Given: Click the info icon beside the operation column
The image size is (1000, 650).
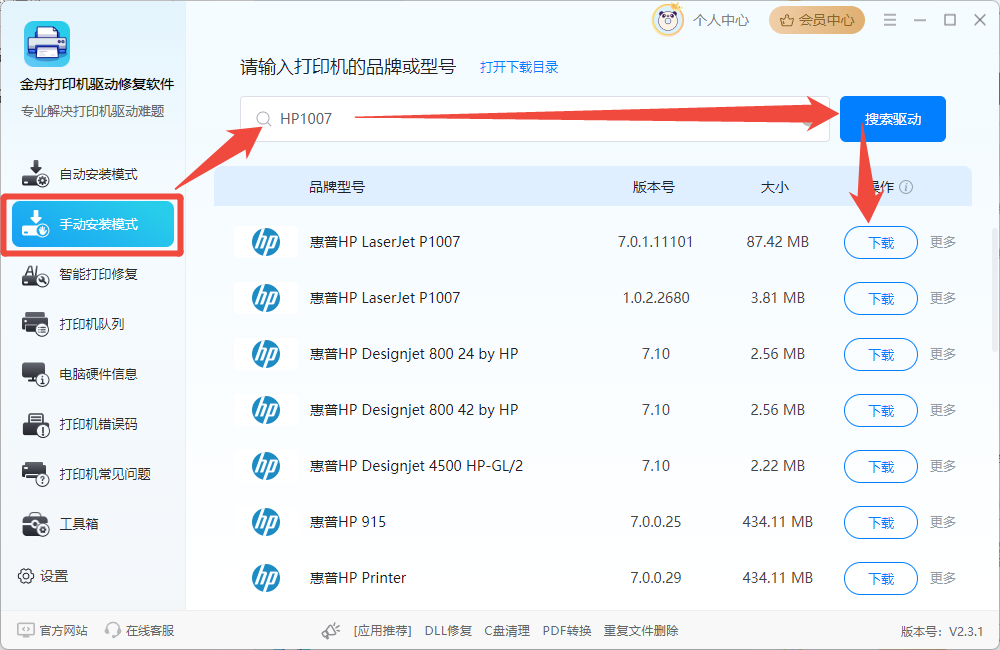Looking at the screenshot, I should [906, 187].
